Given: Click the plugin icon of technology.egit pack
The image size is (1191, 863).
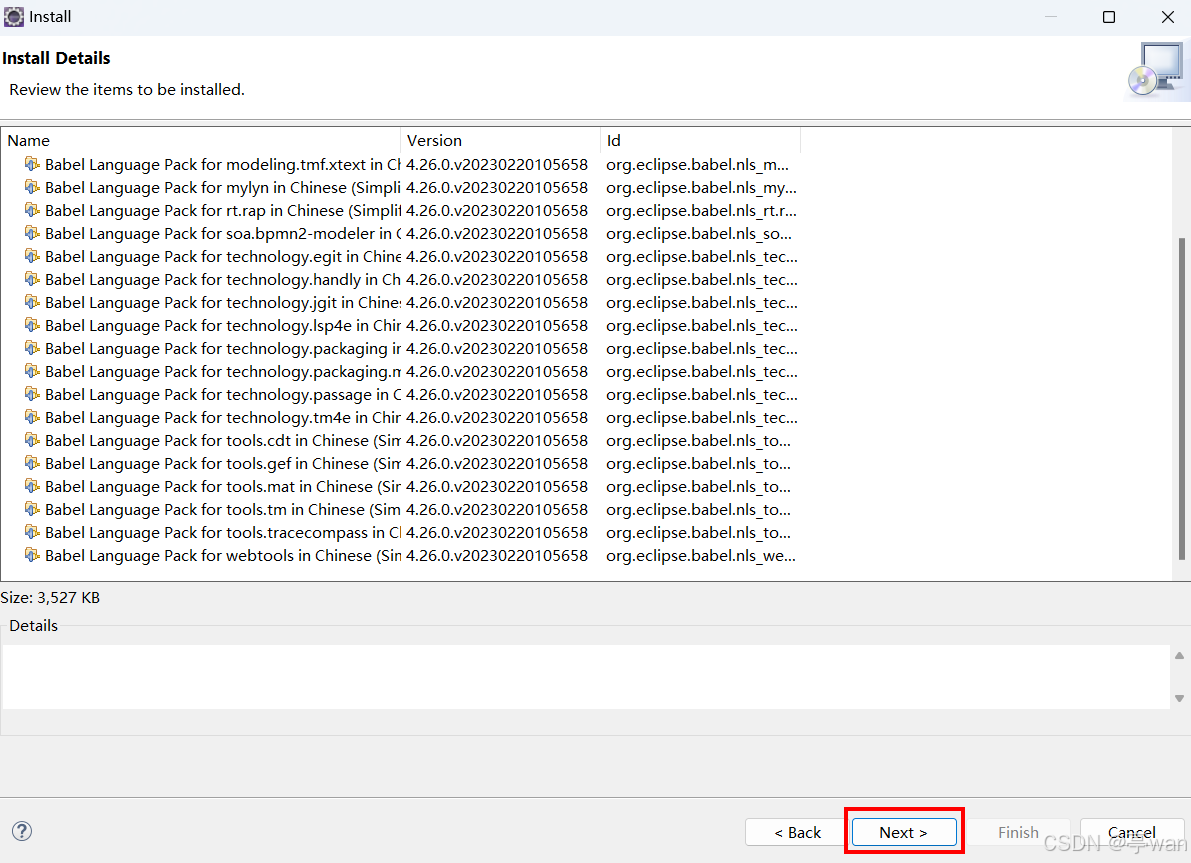Looking at the screenshot, I should 32,256.
